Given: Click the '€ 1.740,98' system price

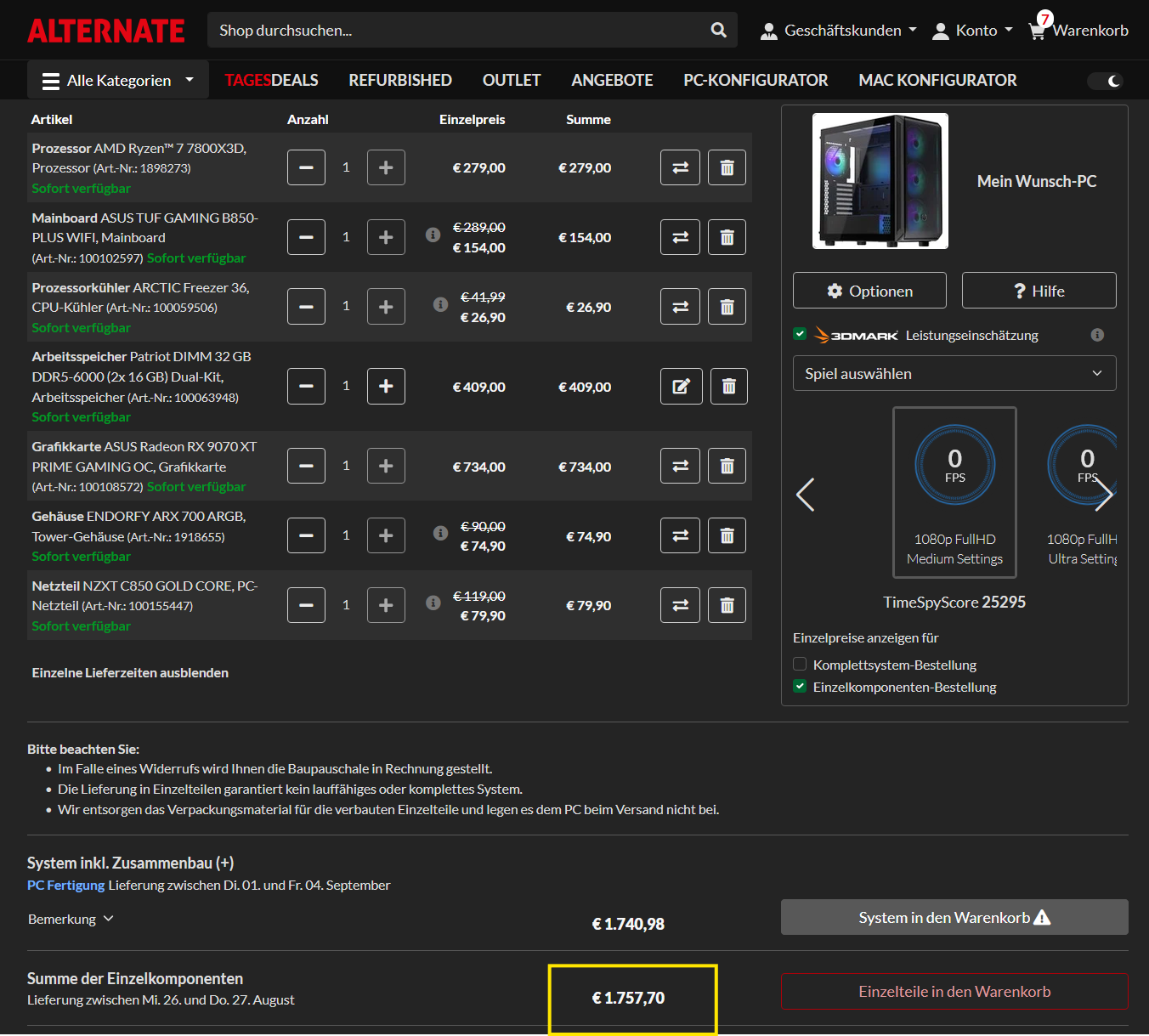Looking at the screenshot, I should pyautogui.click(x=628, y=924).
